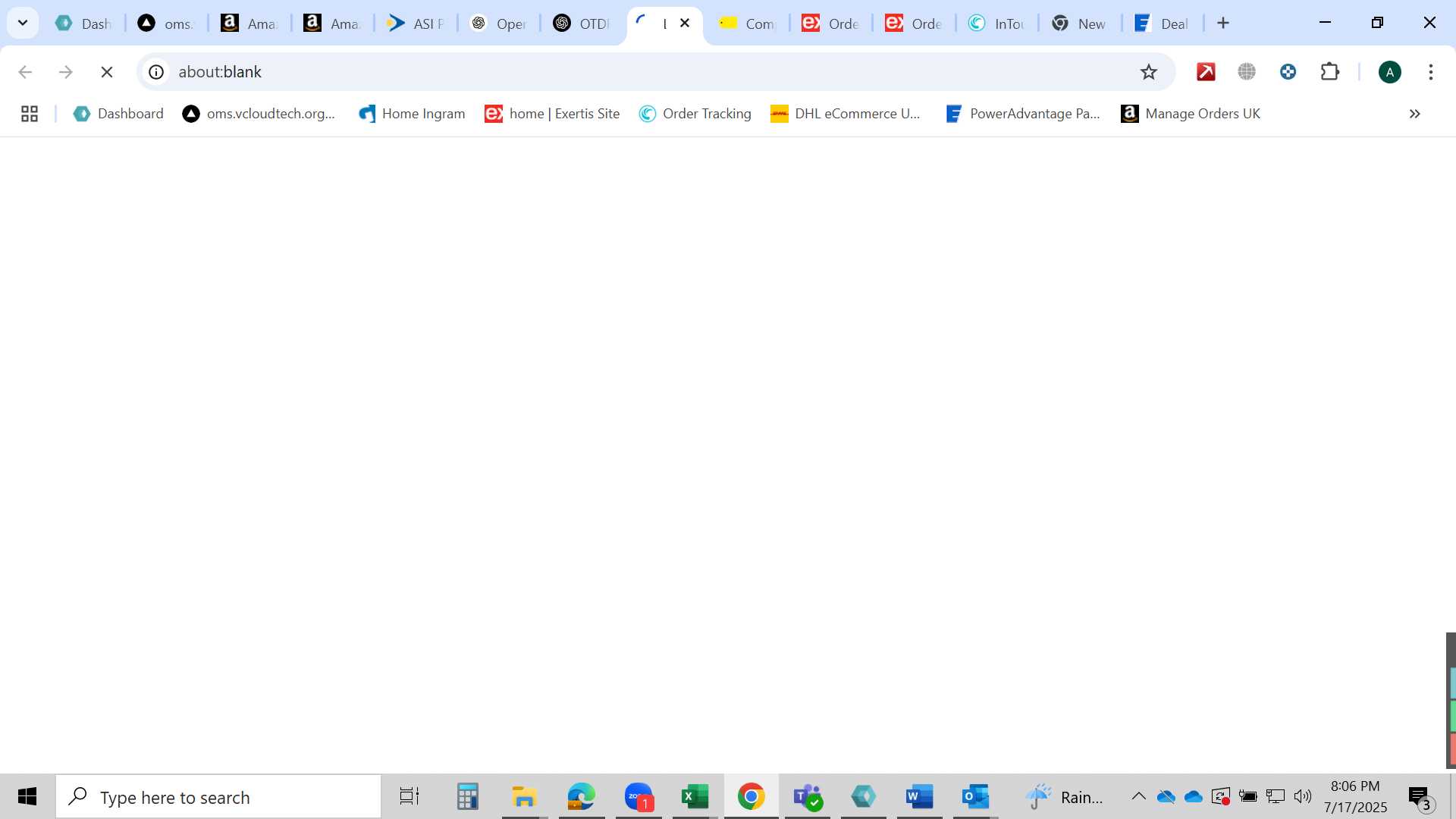Expand hidden bookmarks chevron
This screenshot has height=819, width=1456.
(x=1414, y=114)
